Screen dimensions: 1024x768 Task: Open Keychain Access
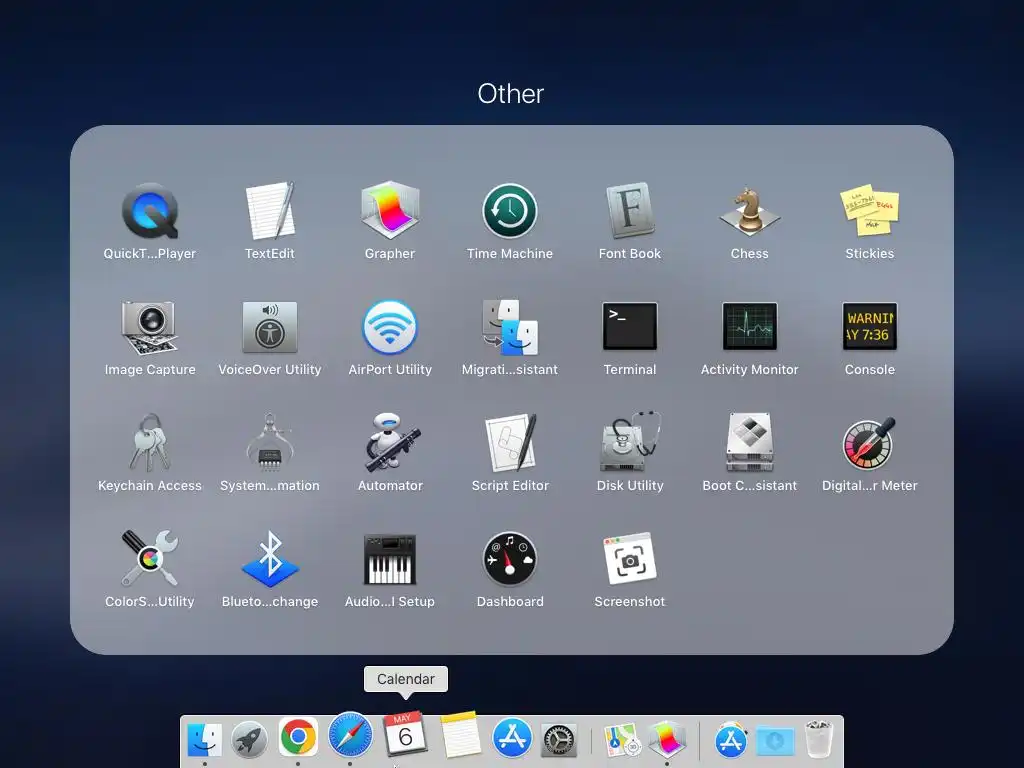pos(150,443)
